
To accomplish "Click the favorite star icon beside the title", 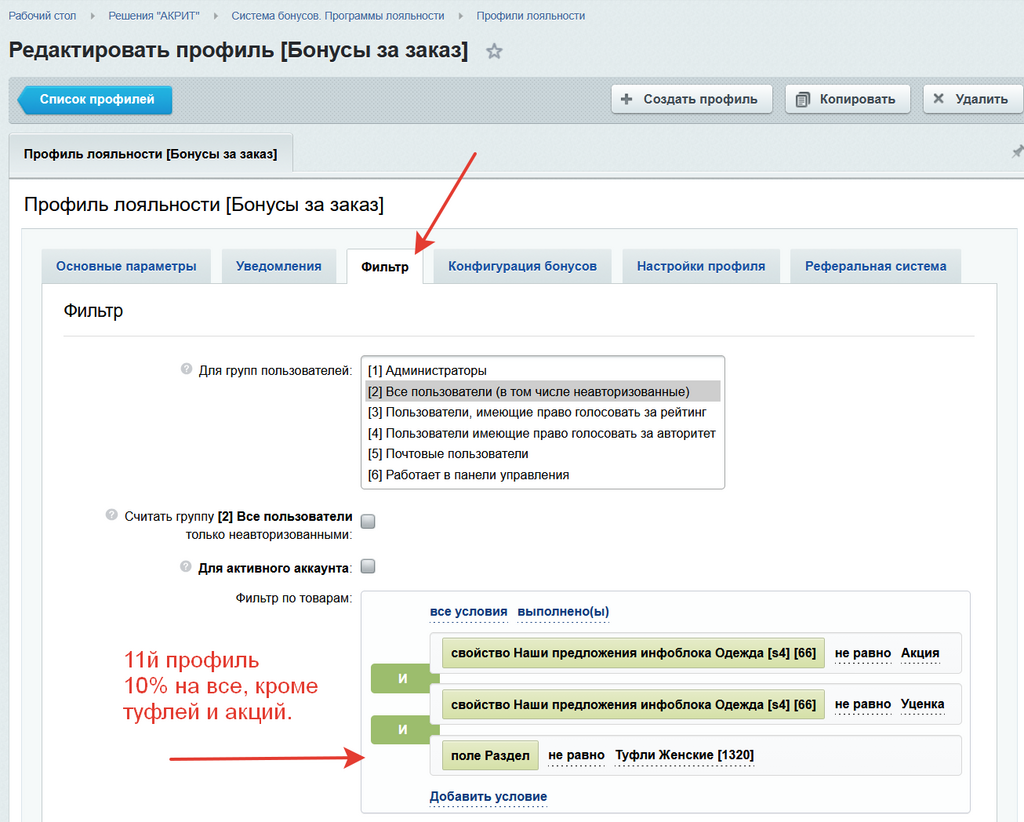I will pyautogui.click(x=494, y=51).
